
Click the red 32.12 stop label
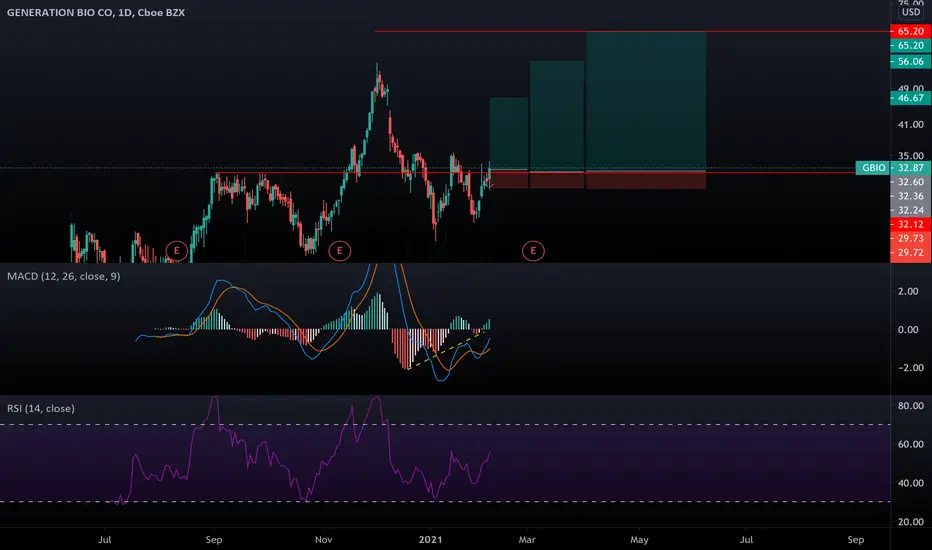click(911, 225)
